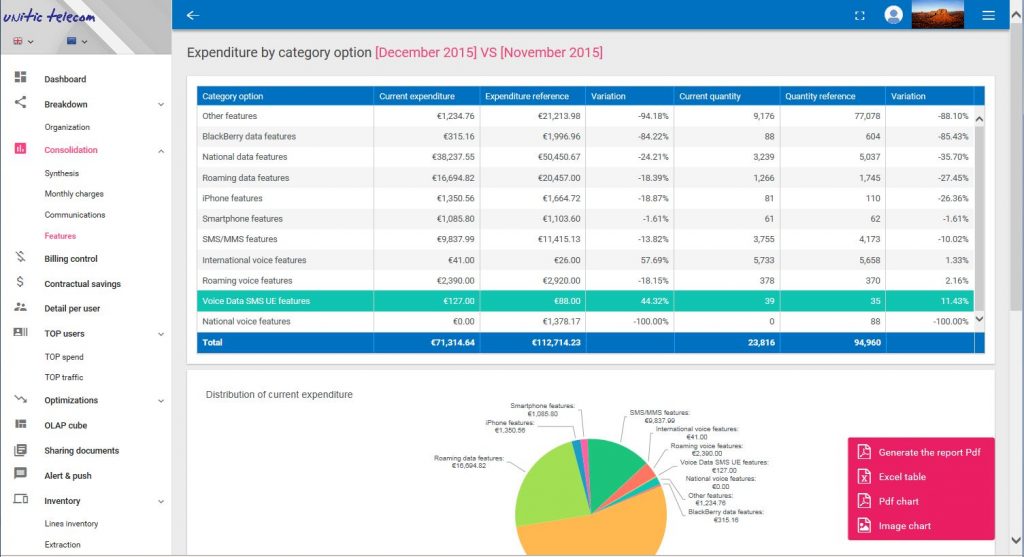Screen dimensions: 1024x557
Task: Collapse the Consolidation section chevron
Action: point(161,151)
